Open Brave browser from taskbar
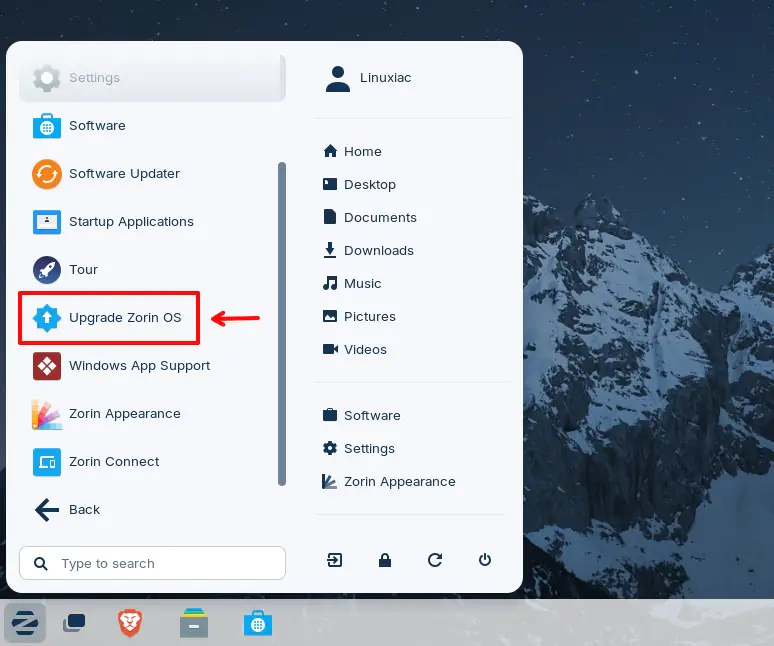 129,623
